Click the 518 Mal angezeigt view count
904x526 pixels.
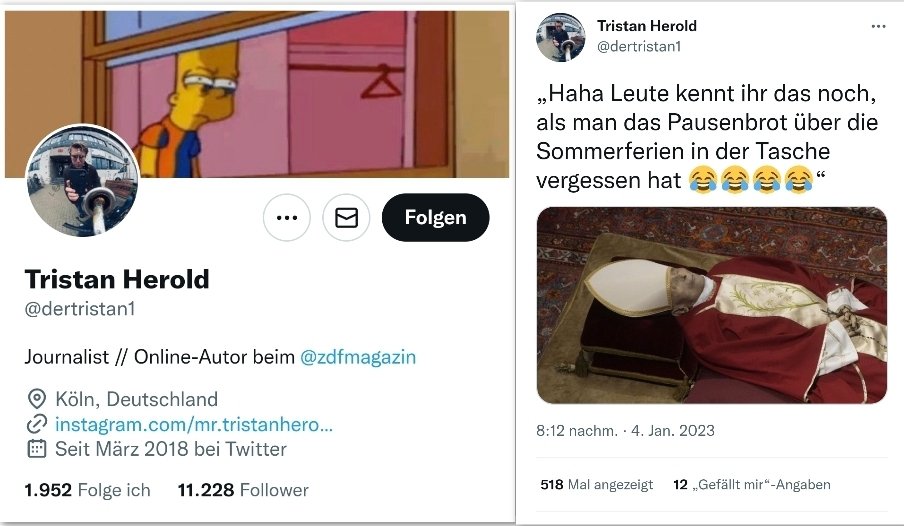pyautogui.click(x=597, y=484)
